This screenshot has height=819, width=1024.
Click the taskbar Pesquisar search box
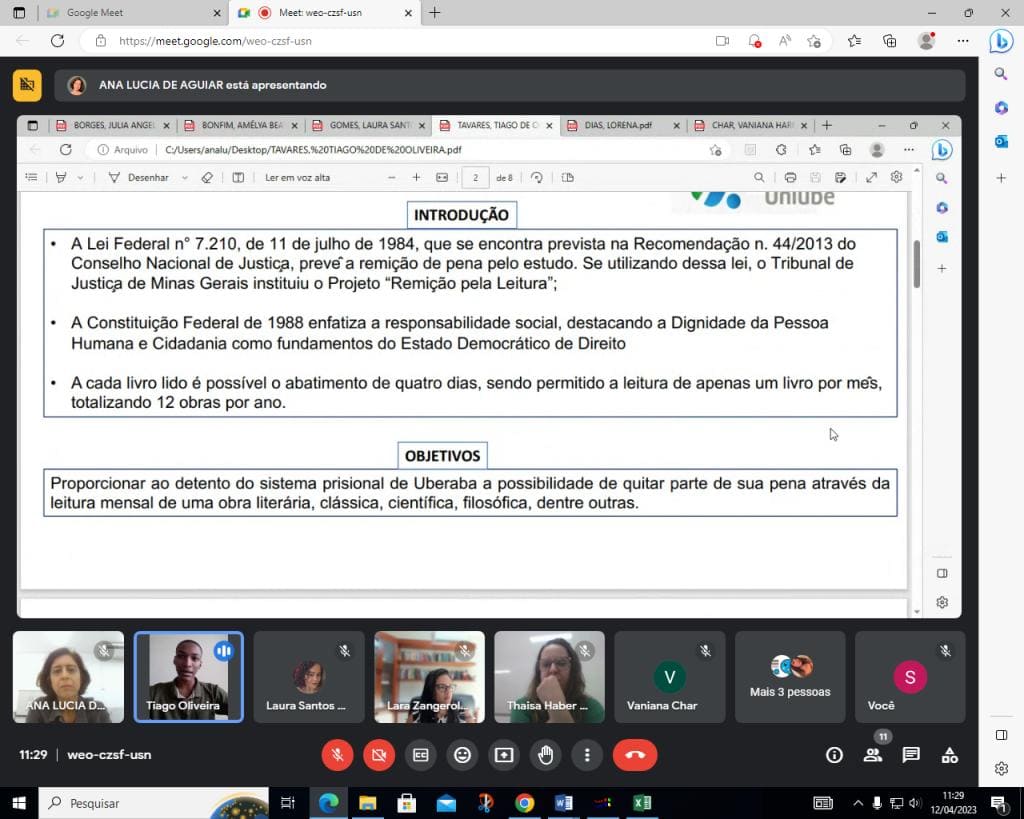click(x=153, y=803)
